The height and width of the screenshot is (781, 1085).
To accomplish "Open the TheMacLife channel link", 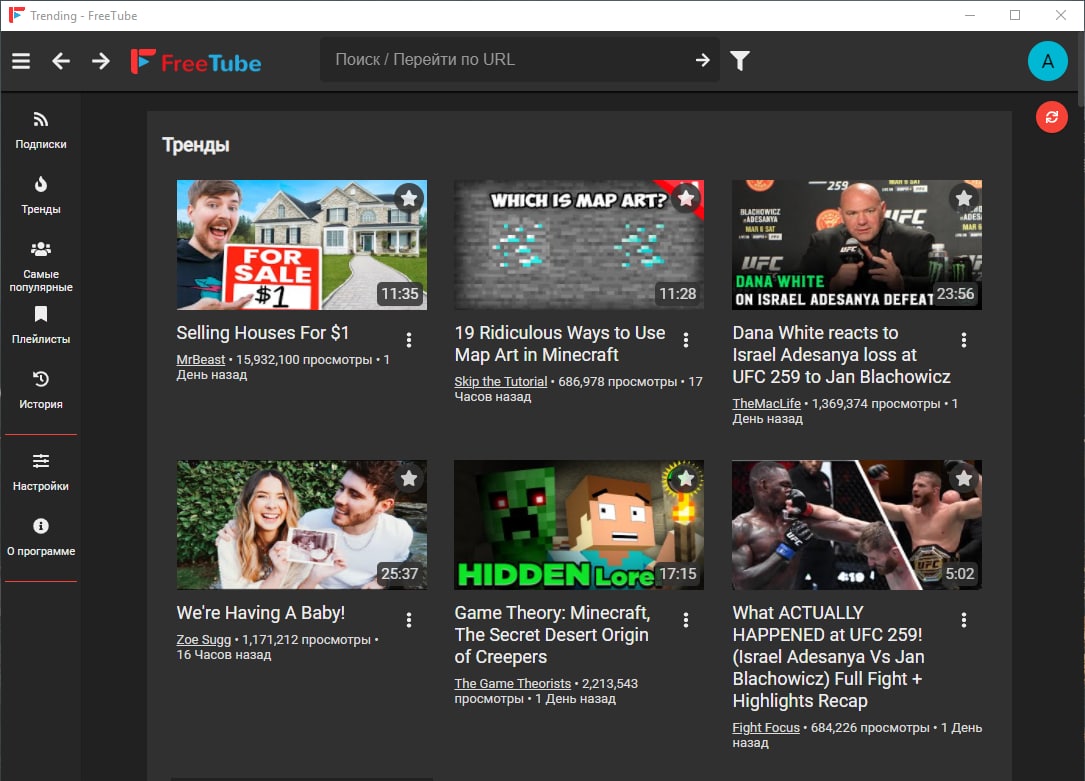I will pyautogui.click(x=767, y=404).
